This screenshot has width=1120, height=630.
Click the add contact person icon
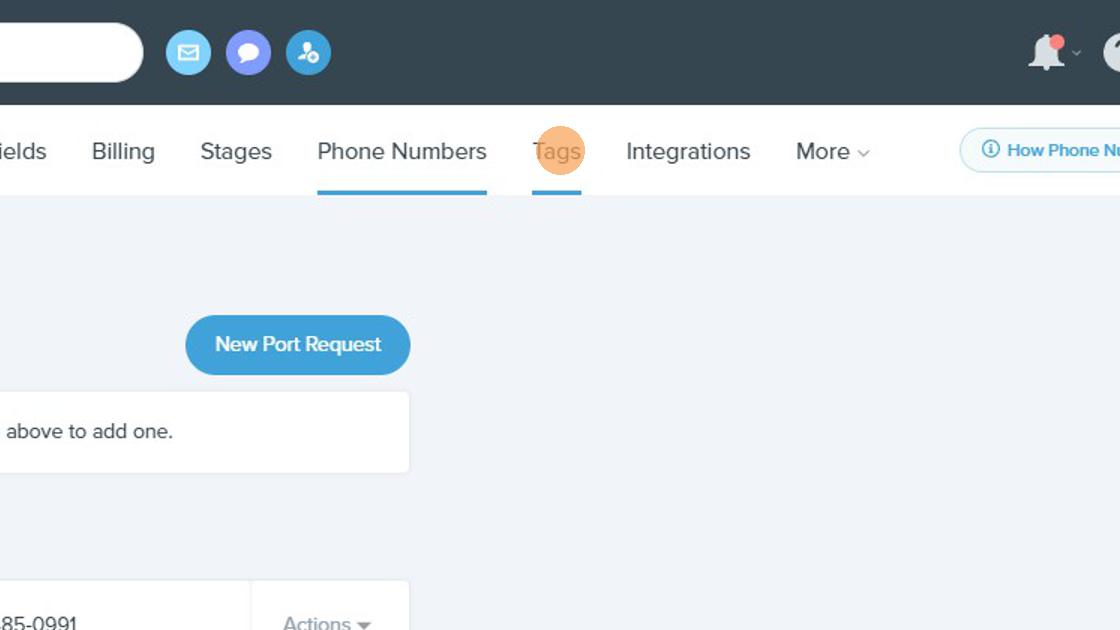[308, 52]
